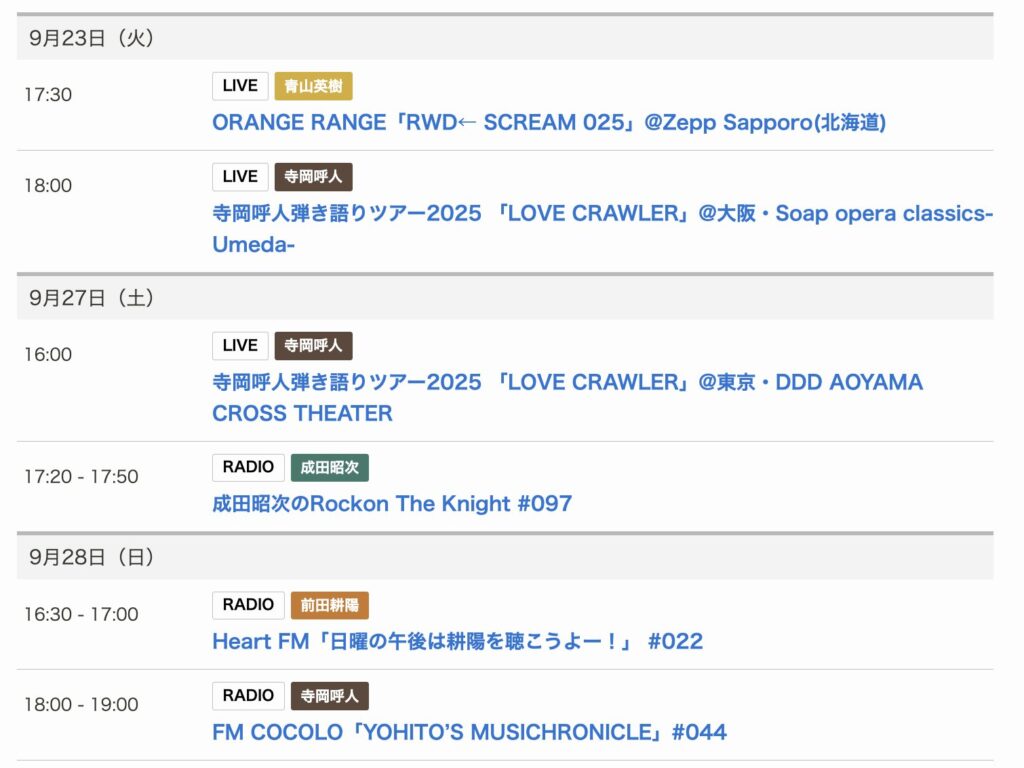Open 成田昭次のRockon The Knight #097 link
Image resolution: width=1024 pixels, height=768 pixels.
392,504
